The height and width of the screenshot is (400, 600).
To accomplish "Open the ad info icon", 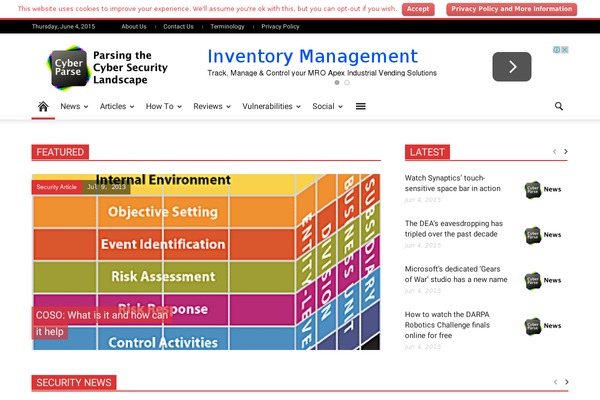I will click(557, 50).
